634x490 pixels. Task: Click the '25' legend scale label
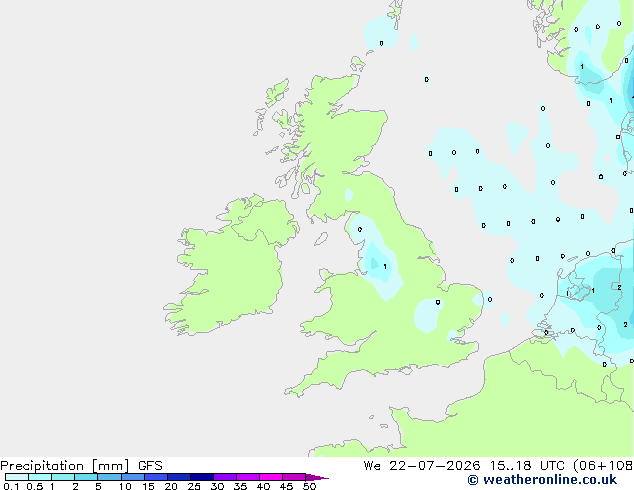[x=194, y=486]
